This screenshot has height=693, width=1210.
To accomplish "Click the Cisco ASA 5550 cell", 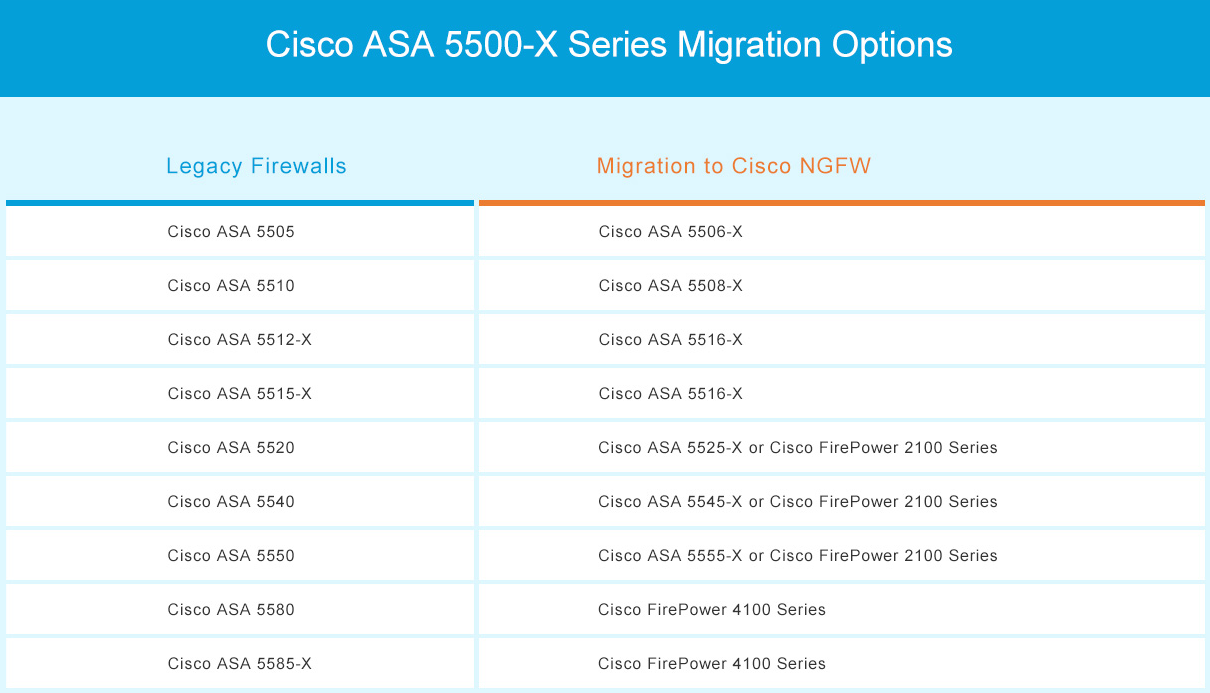I will click(x=231, y=556).
